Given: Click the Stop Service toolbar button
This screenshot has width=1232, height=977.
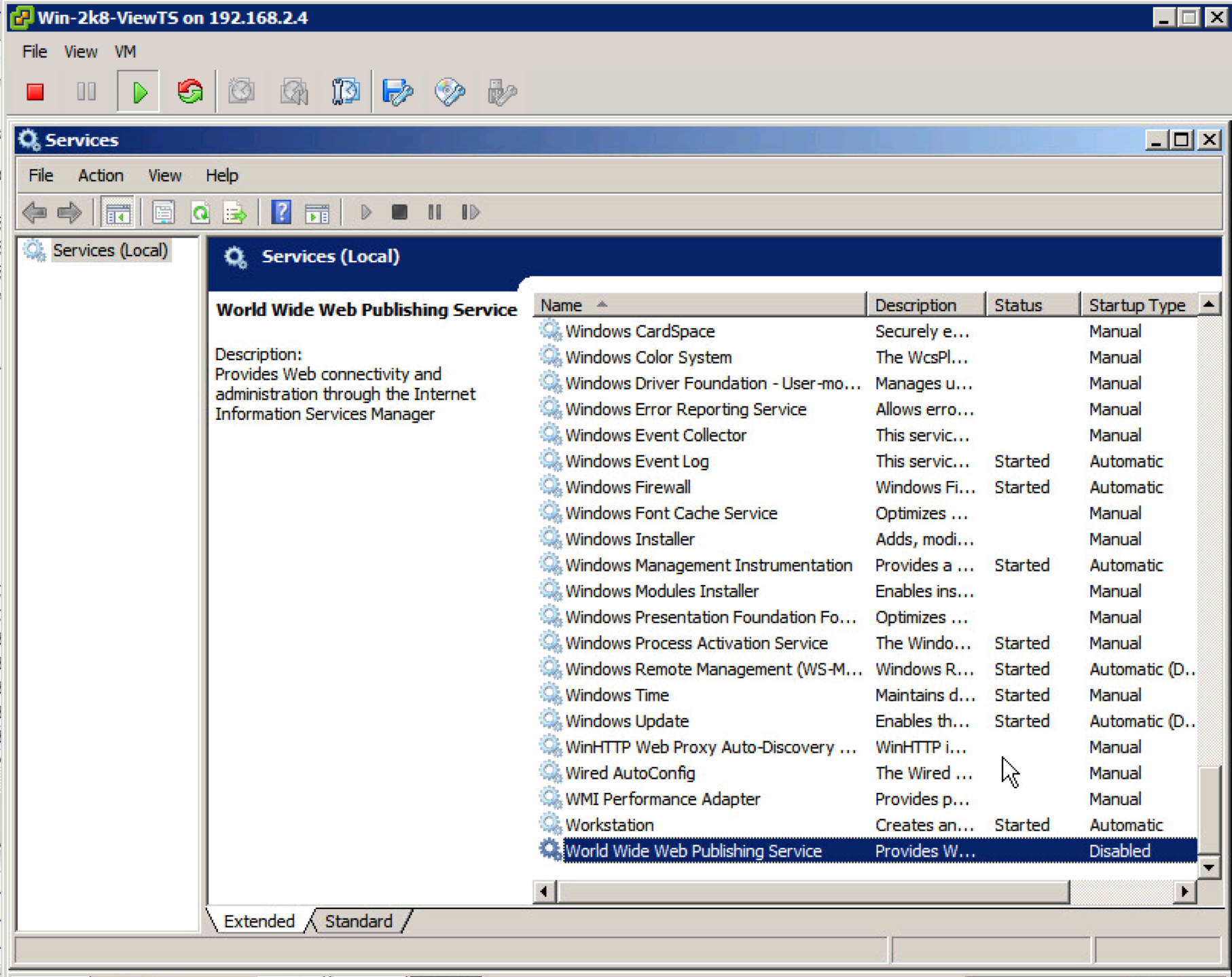Looking at the screenshot, I should tap(399, 213).
